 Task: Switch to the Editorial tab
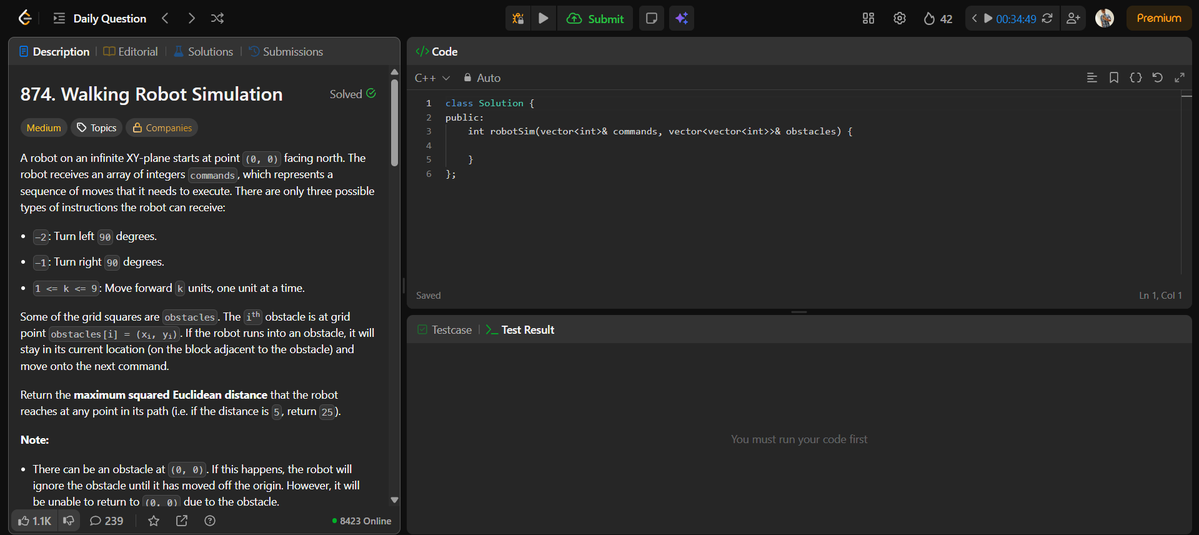click(x=131, y=52)
